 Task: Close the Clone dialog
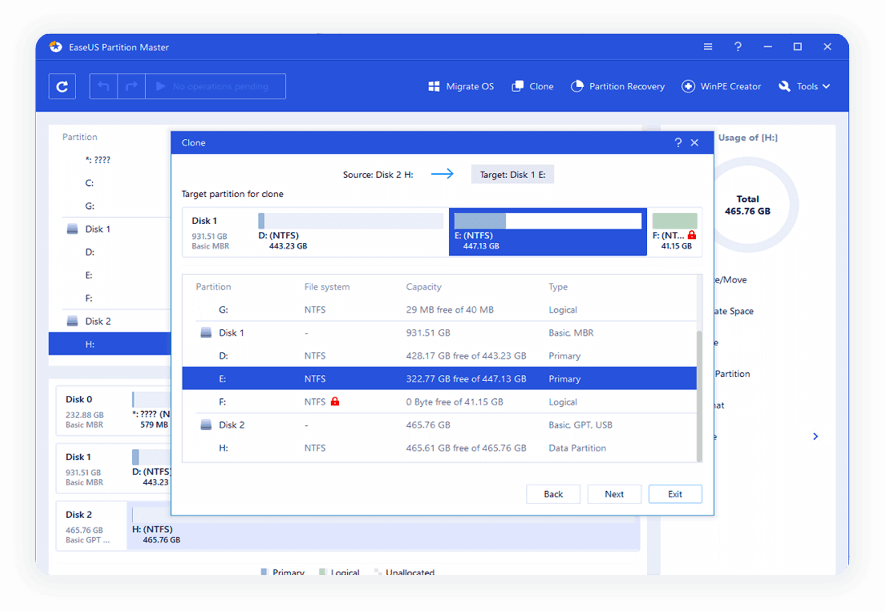click(696, 143)
